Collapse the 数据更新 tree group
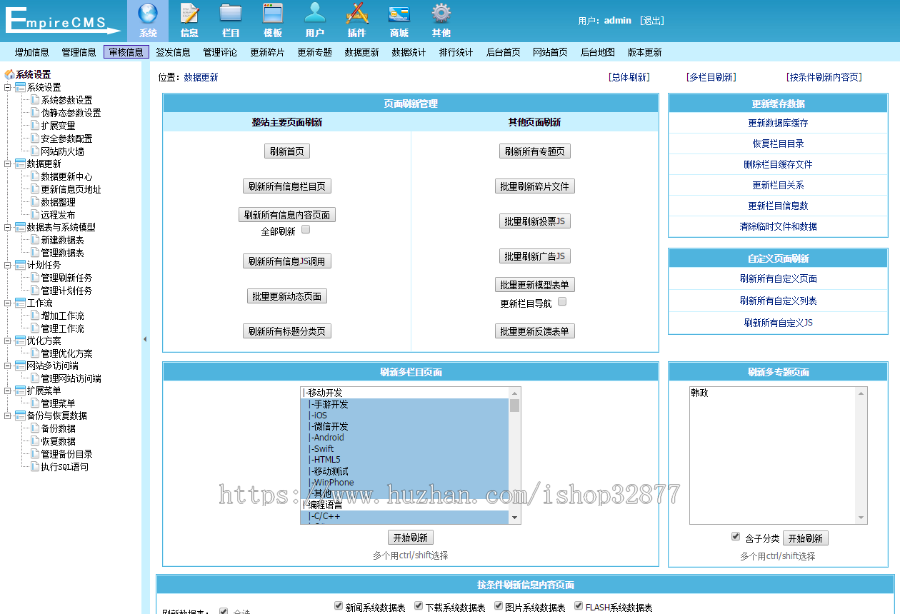Image resolution: width=900 pixels, height=614 pixels. pyautogui.click(x=7, y=164)
